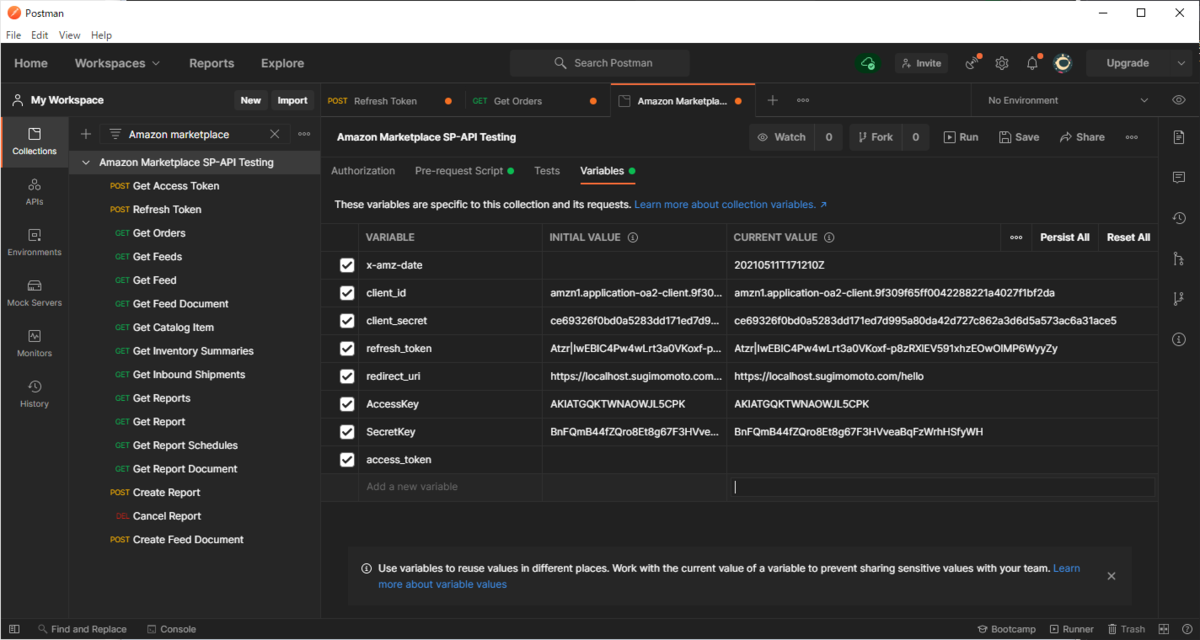
Task: Open the info icon in right sidebar
Action: (1179, 339)
